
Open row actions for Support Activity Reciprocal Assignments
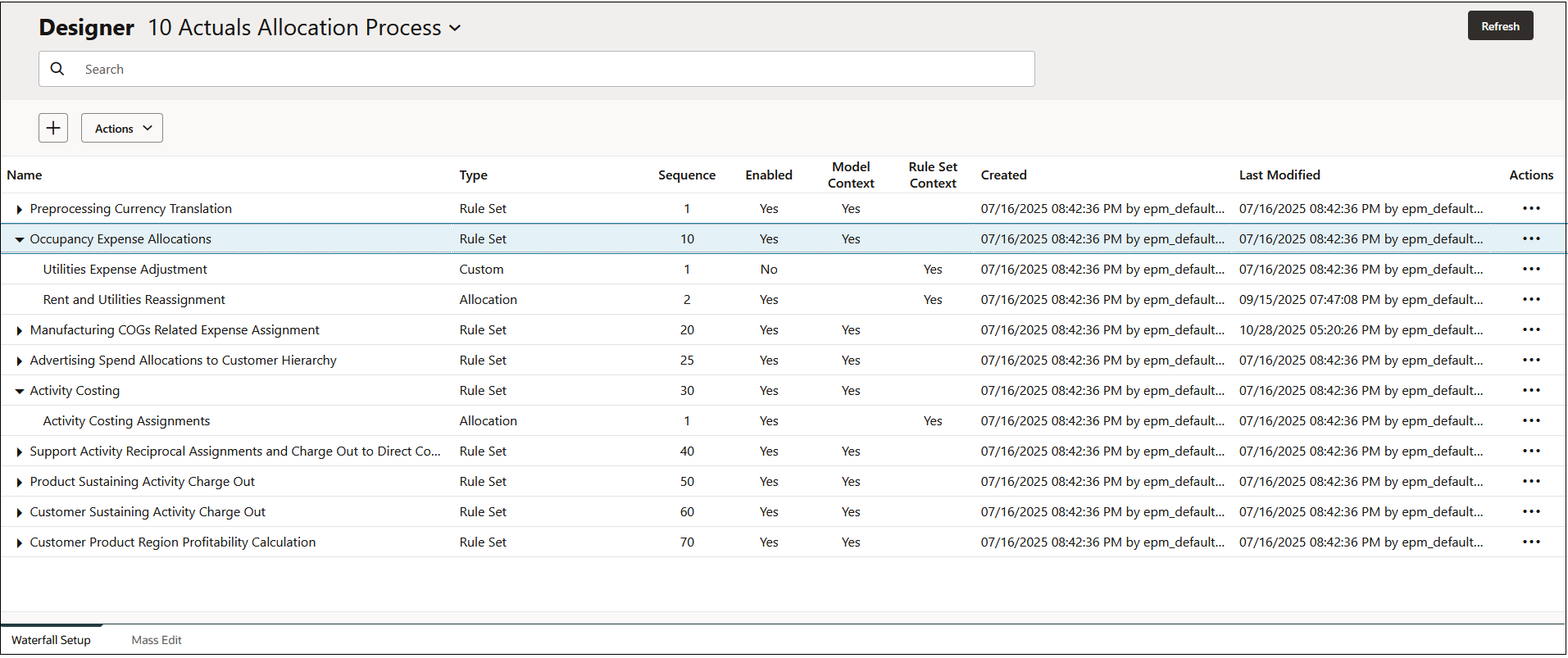(1531, 451)
